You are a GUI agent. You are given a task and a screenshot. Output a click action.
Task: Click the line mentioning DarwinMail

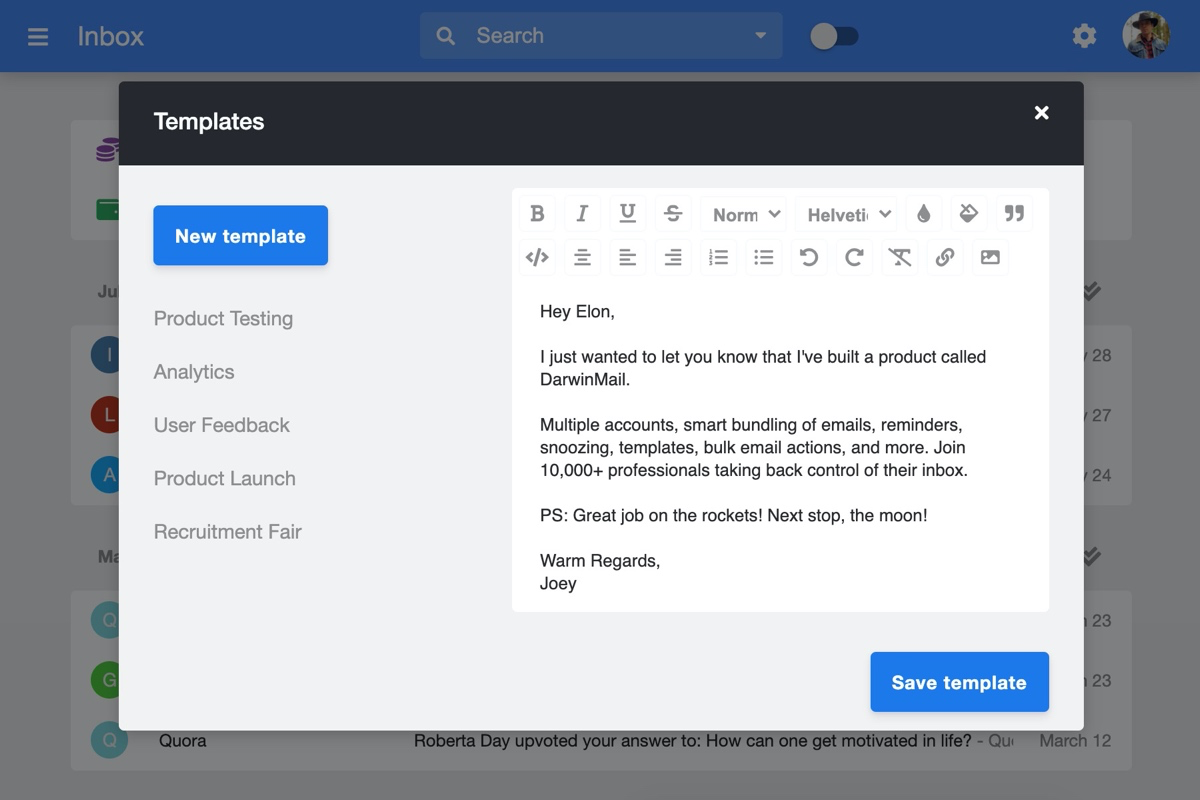[585, 380]
